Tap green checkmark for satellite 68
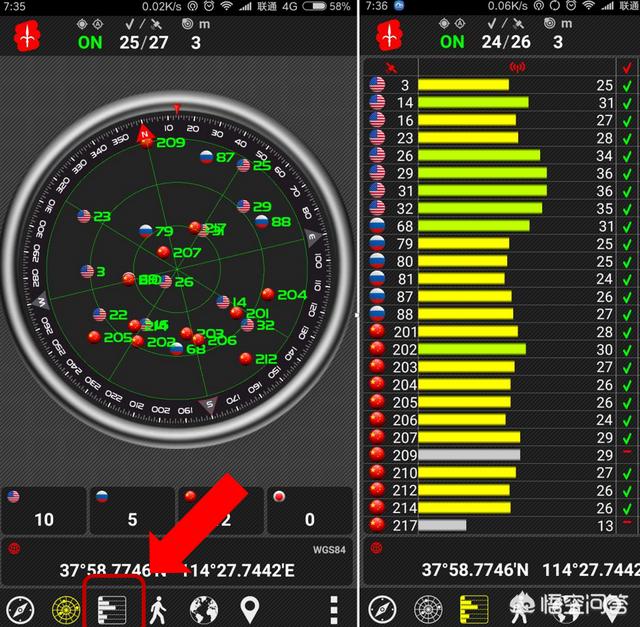The image size is (640, 627). click(627, 227)
